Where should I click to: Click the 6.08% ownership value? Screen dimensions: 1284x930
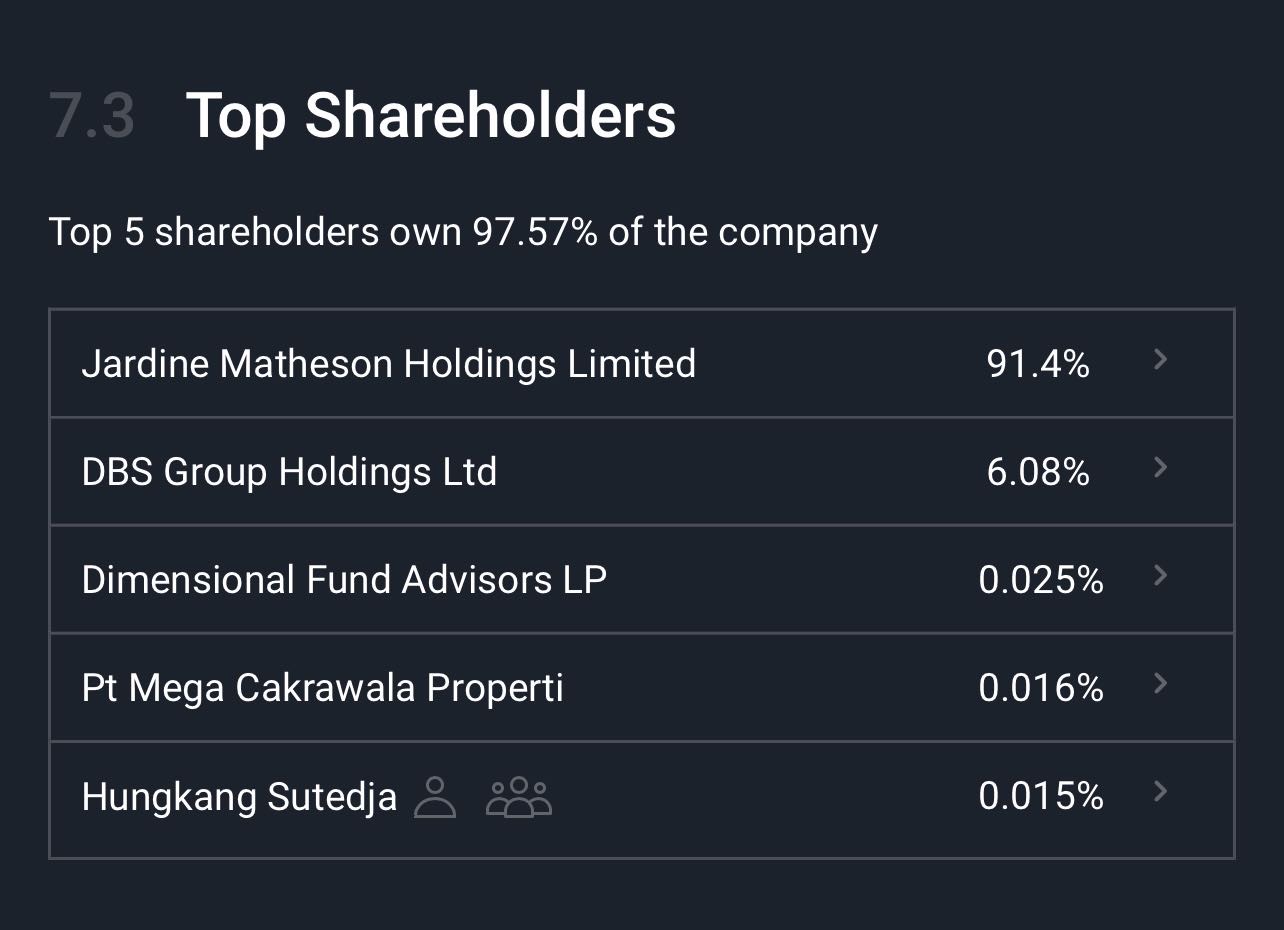(1038, 472)
